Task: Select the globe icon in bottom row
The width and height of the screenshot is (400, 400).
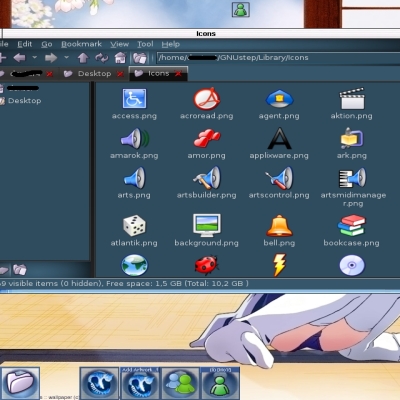Action: click(x=134, y=265)
